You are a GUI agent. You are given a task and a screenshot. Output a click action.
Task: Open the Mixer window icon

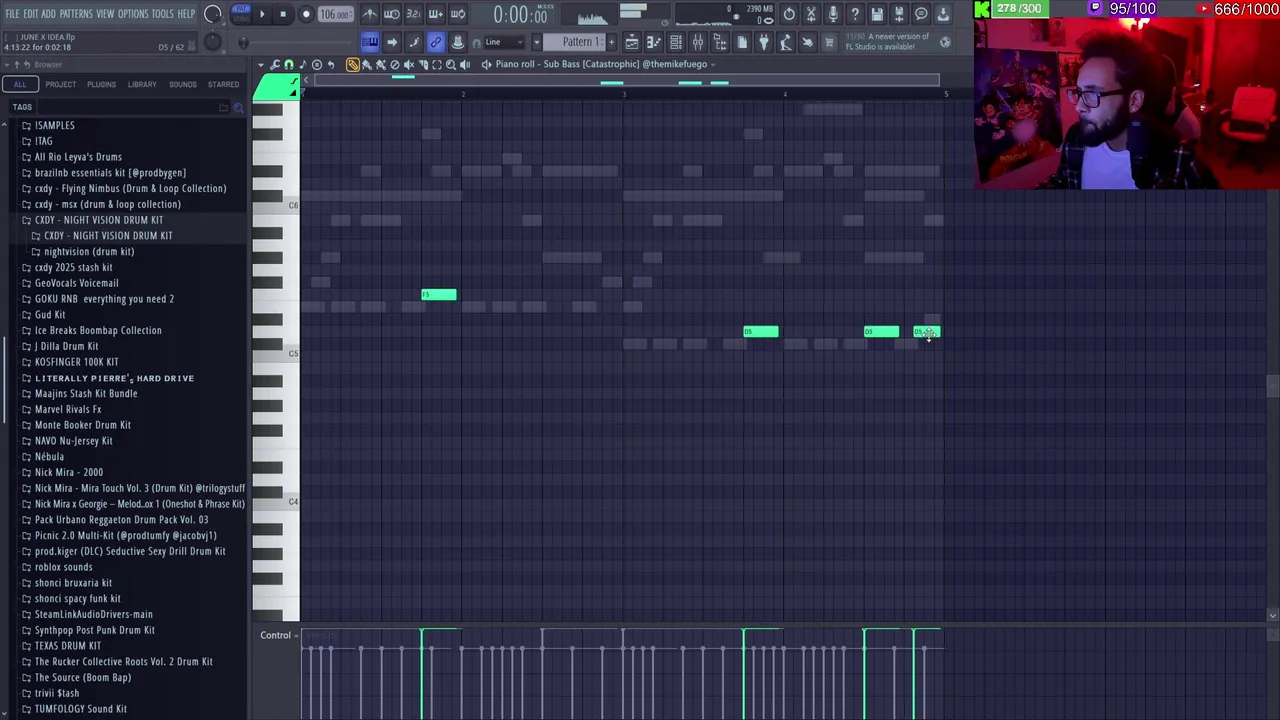pos(698,42)
